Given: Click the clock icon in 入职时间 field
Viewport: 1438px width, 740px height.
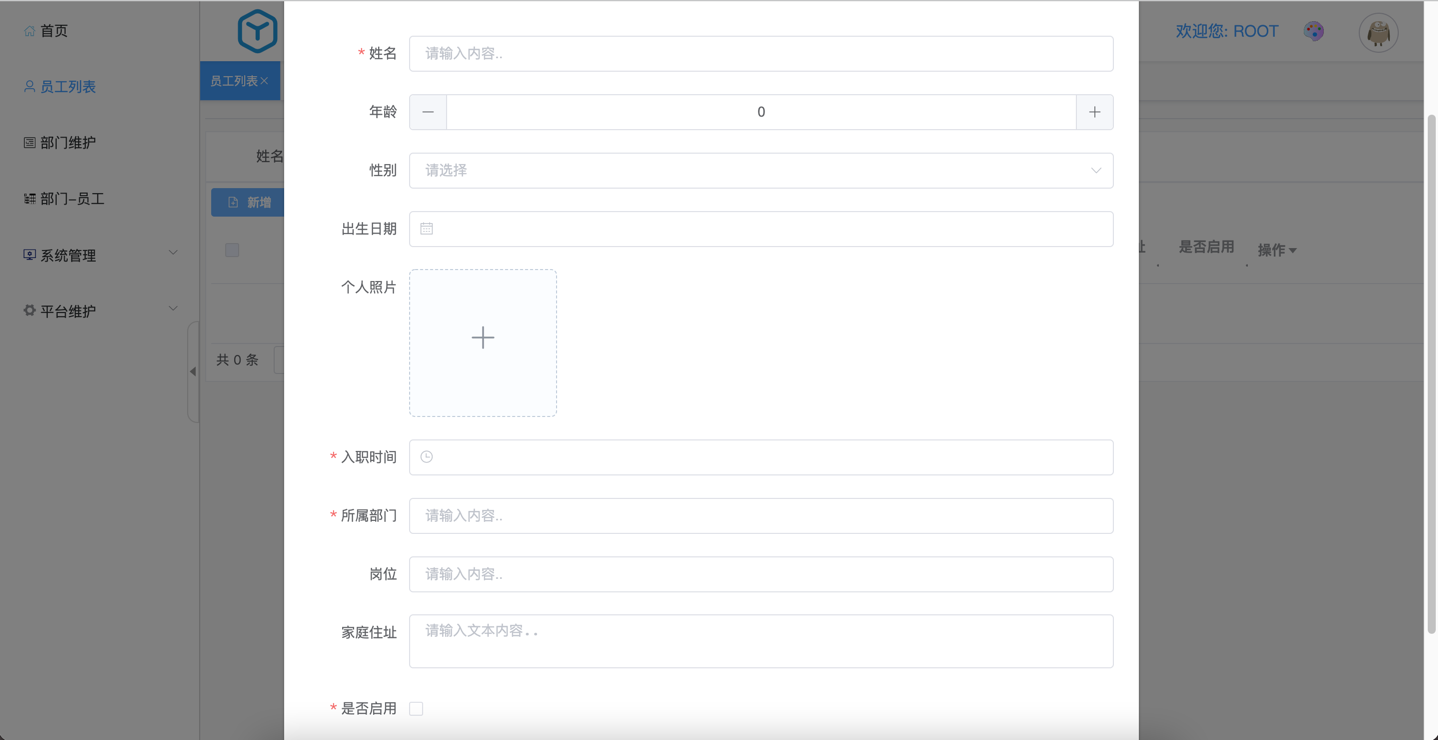Looking at the screenshot, I should [427, 457].
